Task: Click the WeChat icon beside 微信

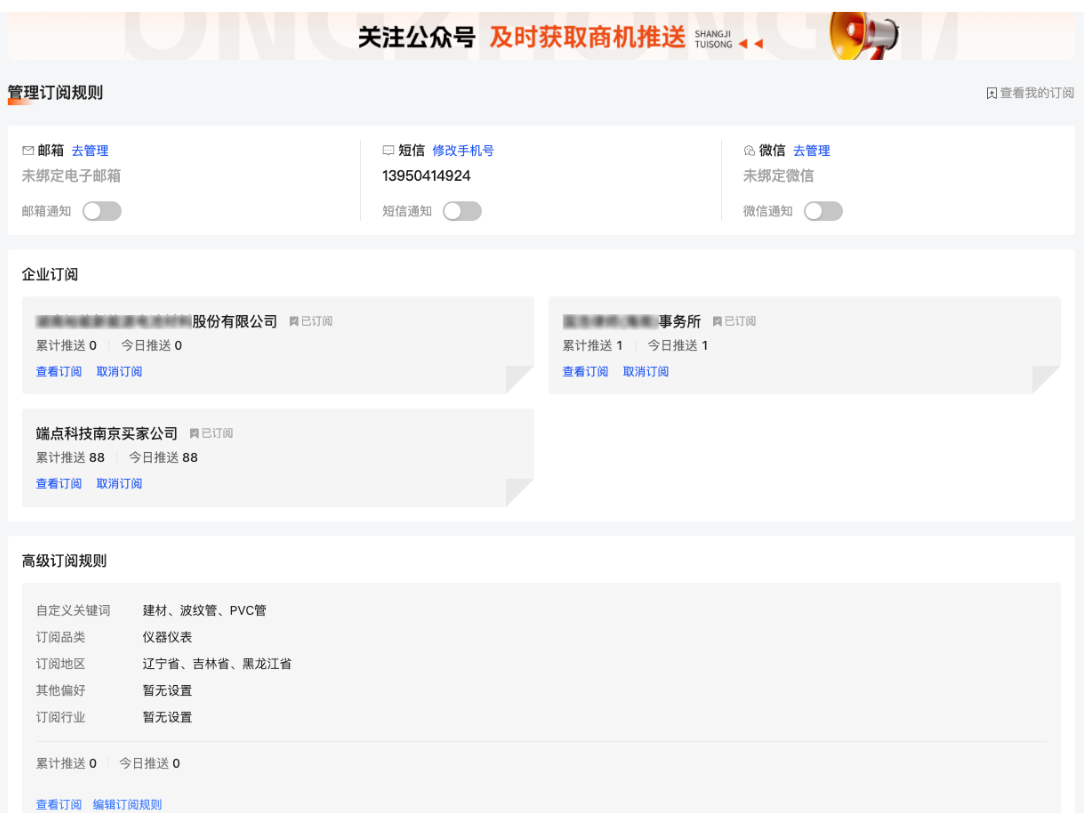Action: tap(749, 150)
